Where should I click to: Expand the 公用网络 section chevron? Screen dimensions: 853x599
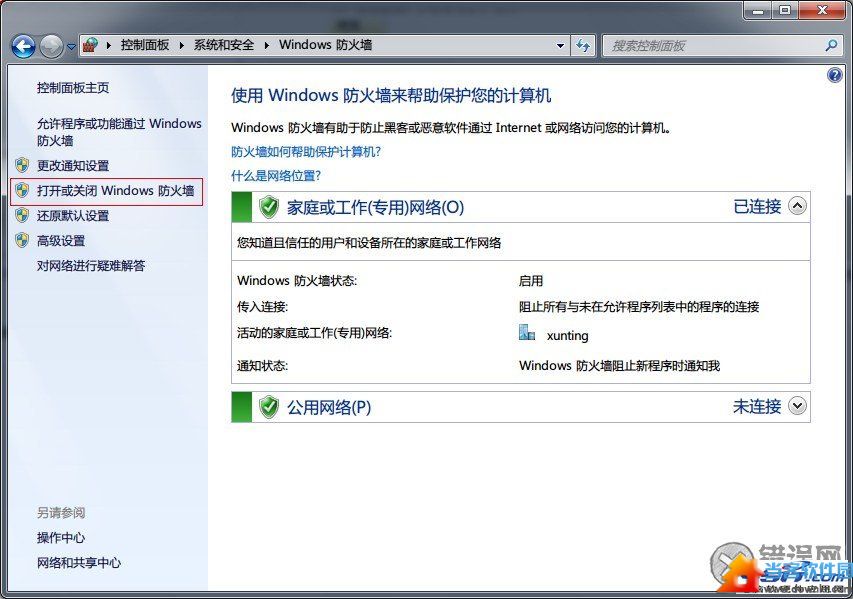point(798,406)
